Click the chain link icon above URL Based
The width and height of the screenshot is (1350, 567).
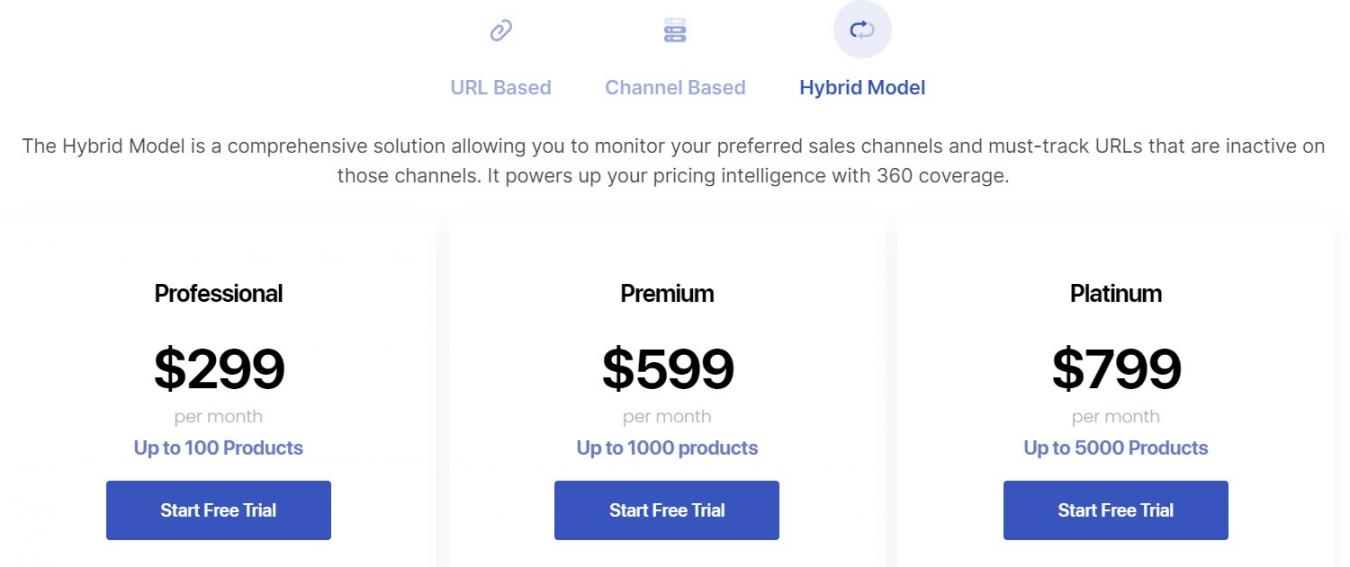[x=501, y=30]
